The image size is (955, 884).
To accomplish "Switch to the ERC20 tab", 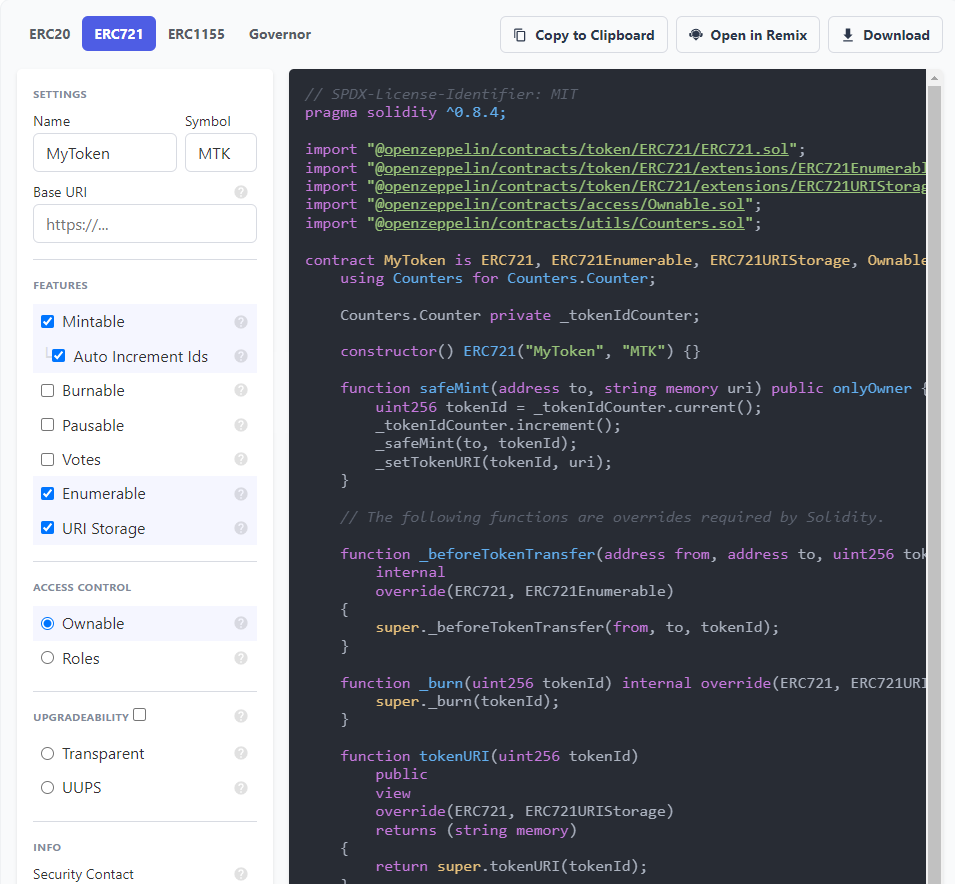I will [49, 34].
